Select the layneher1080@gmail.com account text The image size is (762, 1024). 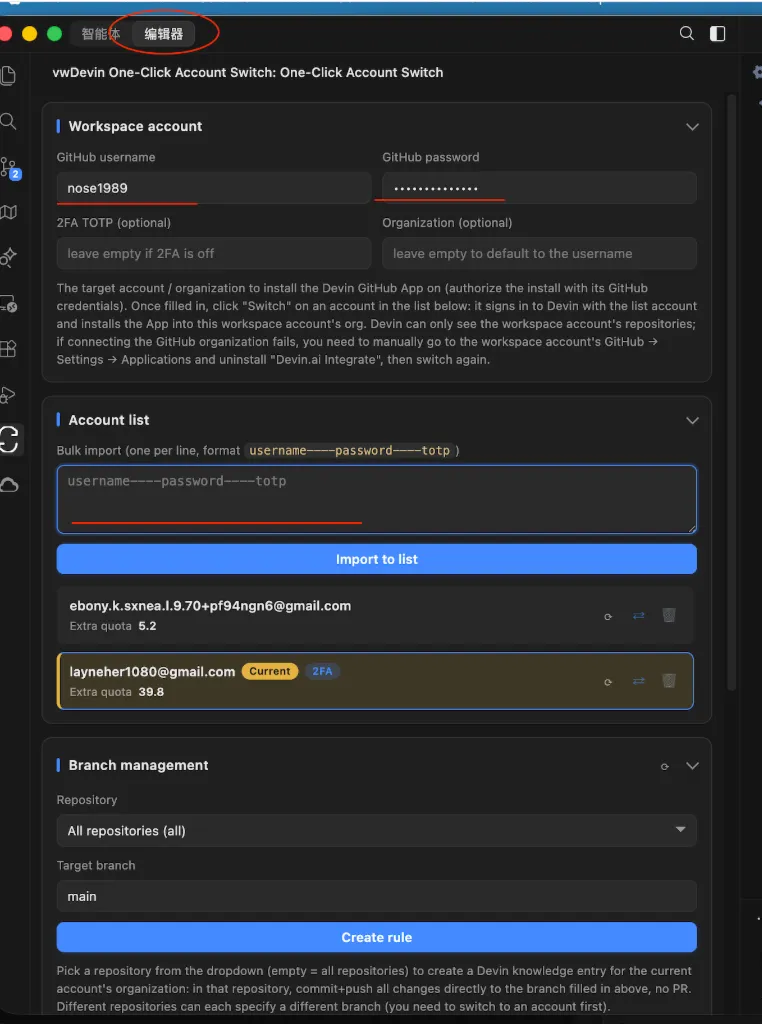click(x=152, y=671)
